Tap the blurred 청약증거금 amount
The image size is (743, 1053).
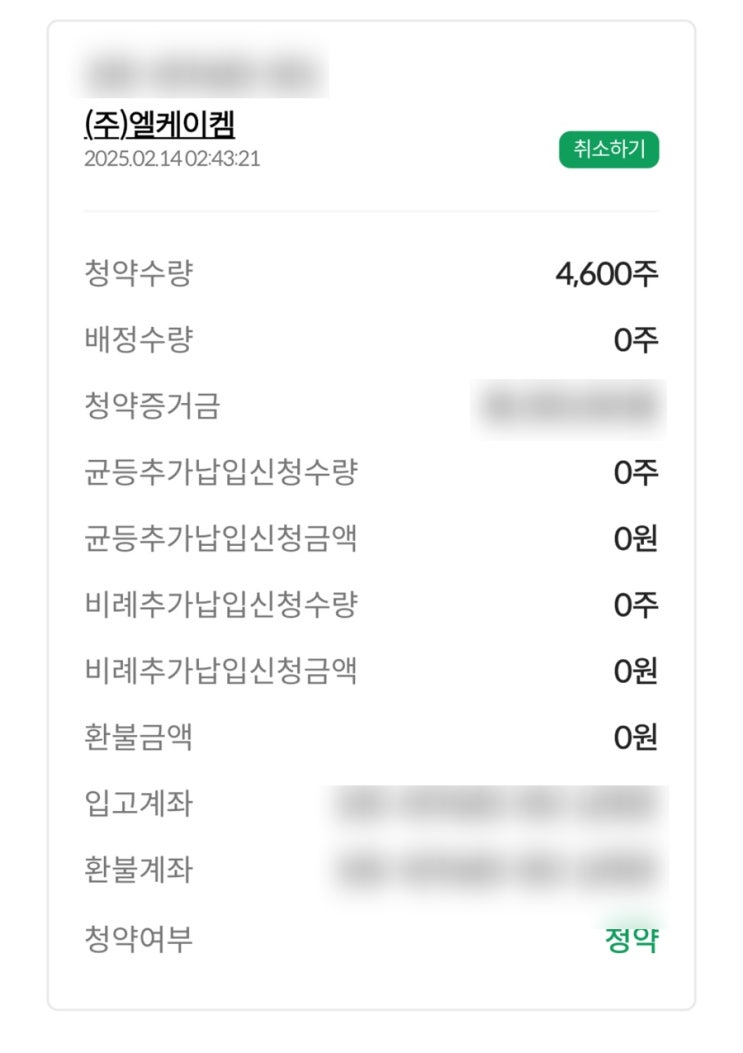pyautogui.click(x=570, y=406)
